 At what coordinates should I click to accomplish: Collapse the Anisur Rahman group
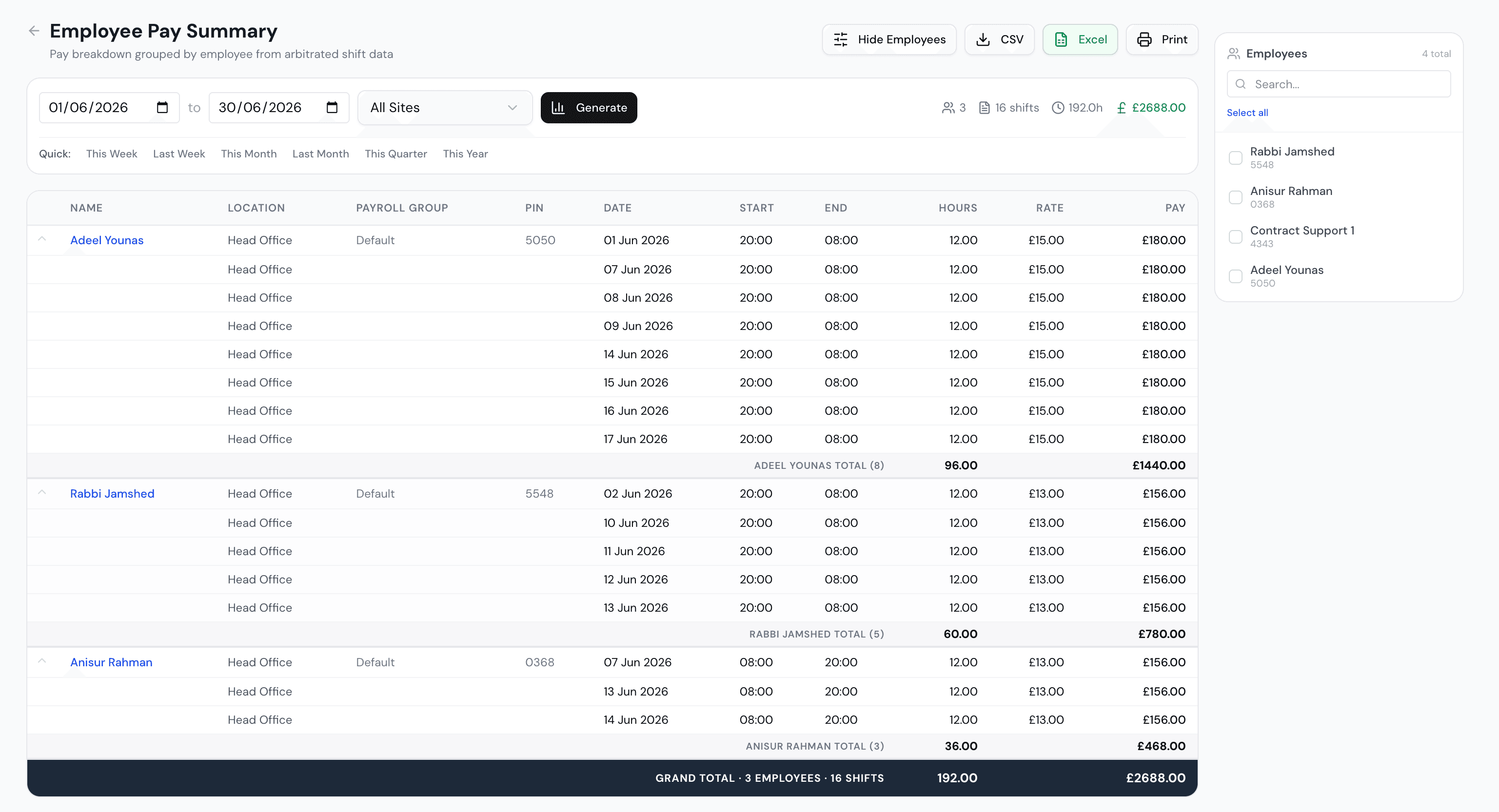point(42,661)
